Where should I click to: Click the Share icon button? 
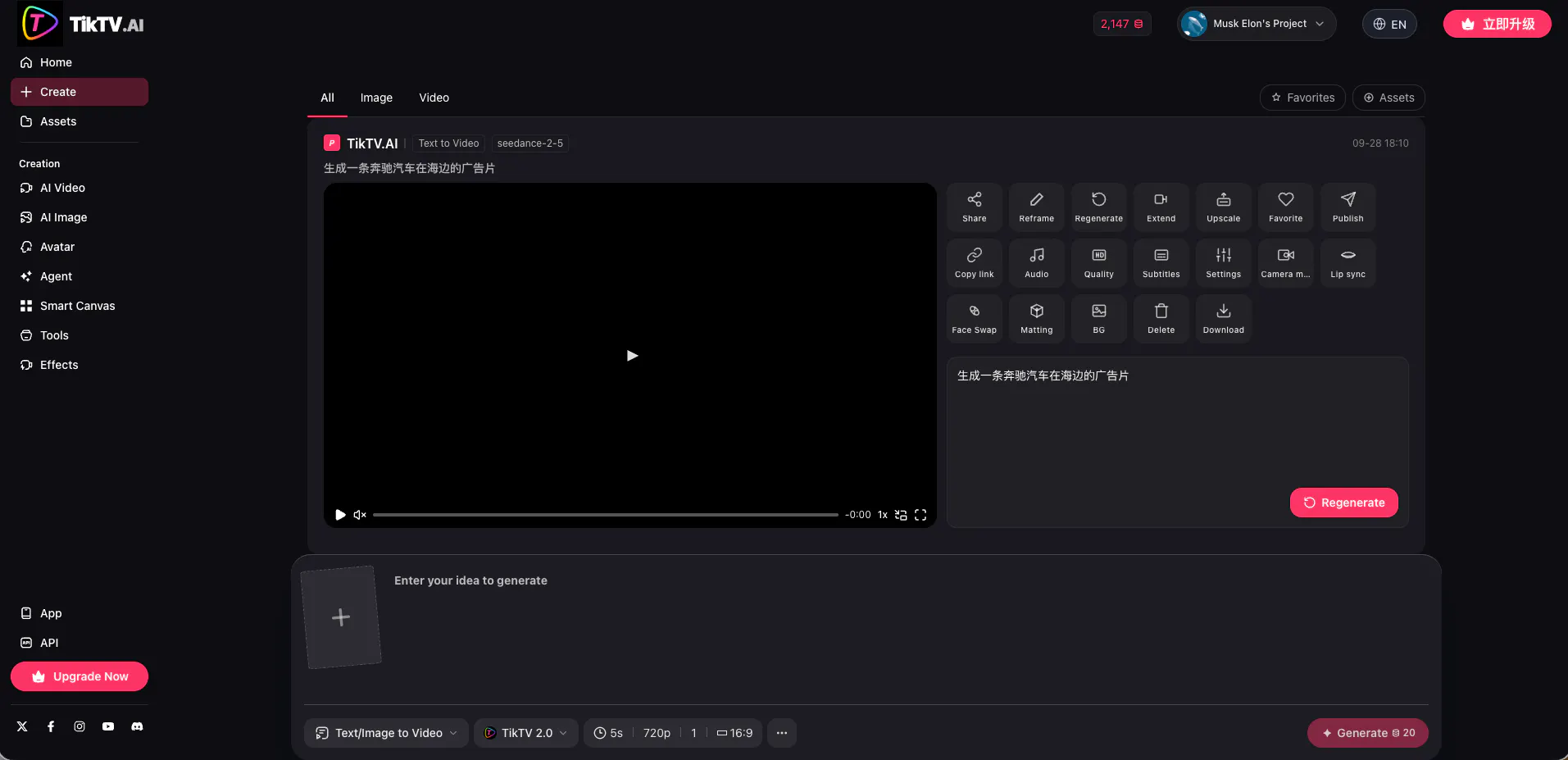click(x=974, y=207)
